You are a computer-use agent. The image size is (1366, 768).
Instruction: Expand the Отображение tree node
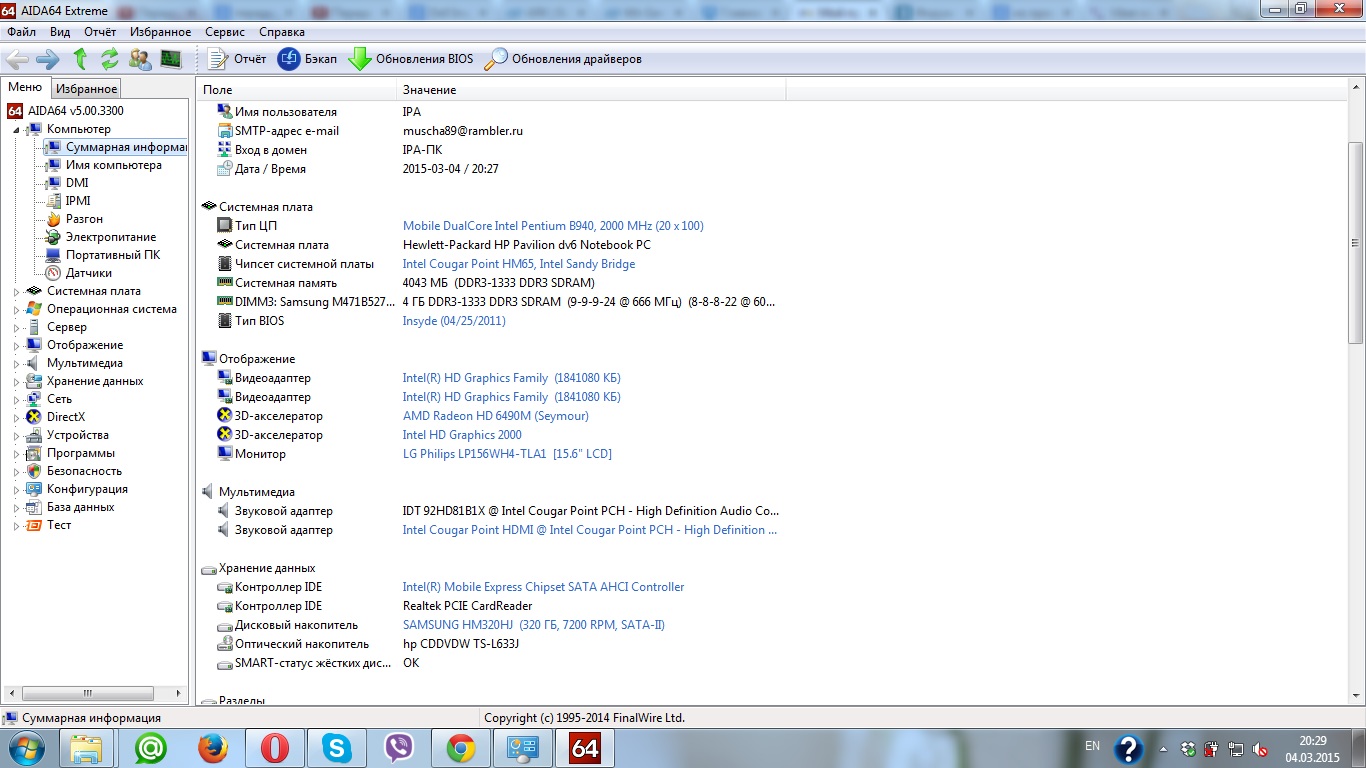[x=16, y=345]
